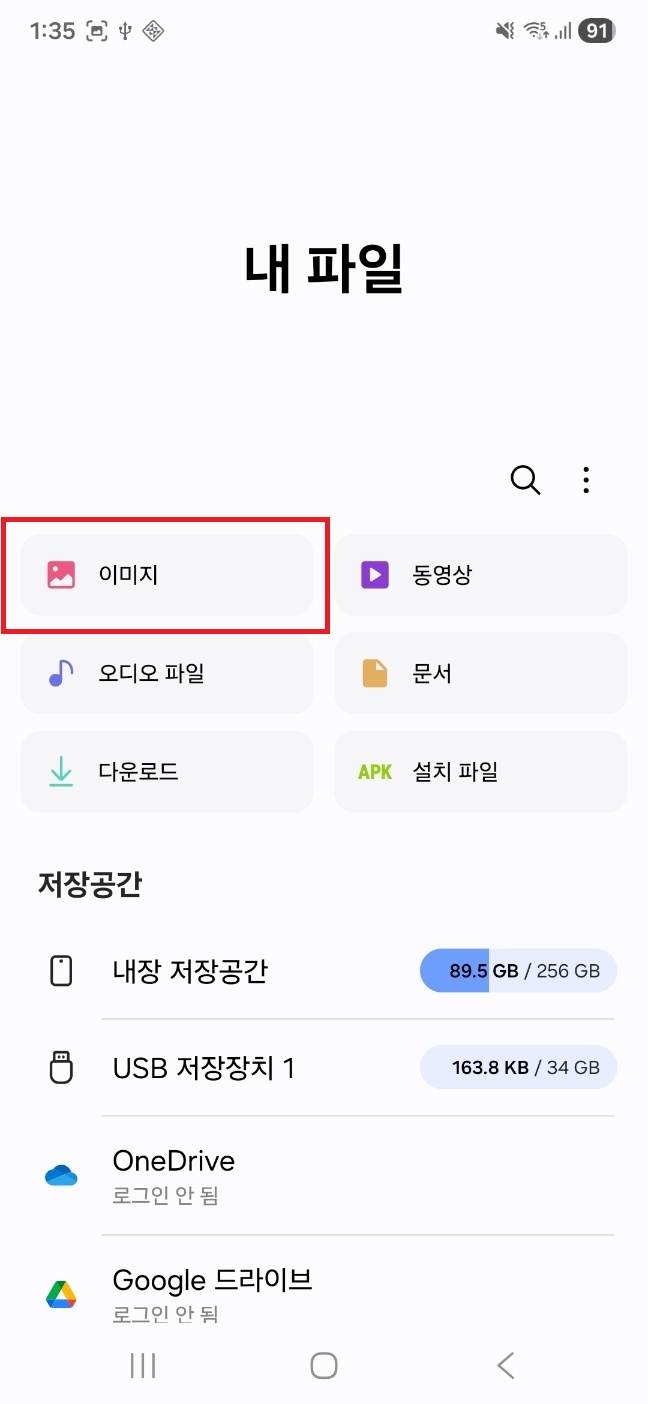
Task: Tap the search magnifier icon
Action: tap(526, 480)
